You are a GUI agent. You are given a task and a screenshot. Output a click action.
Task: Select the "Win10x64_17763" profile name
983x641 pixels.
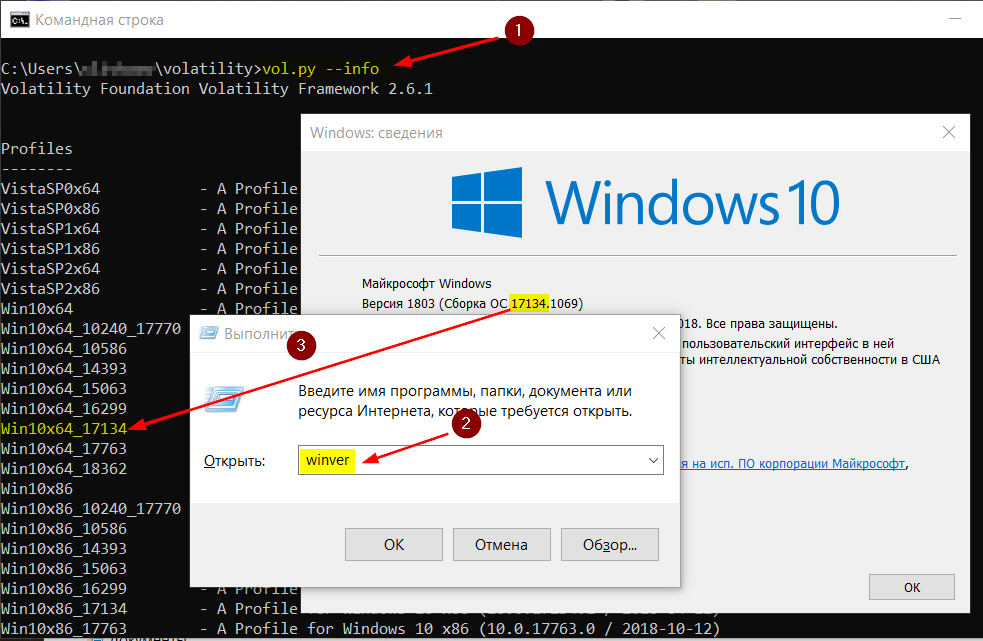pos(64,448)
